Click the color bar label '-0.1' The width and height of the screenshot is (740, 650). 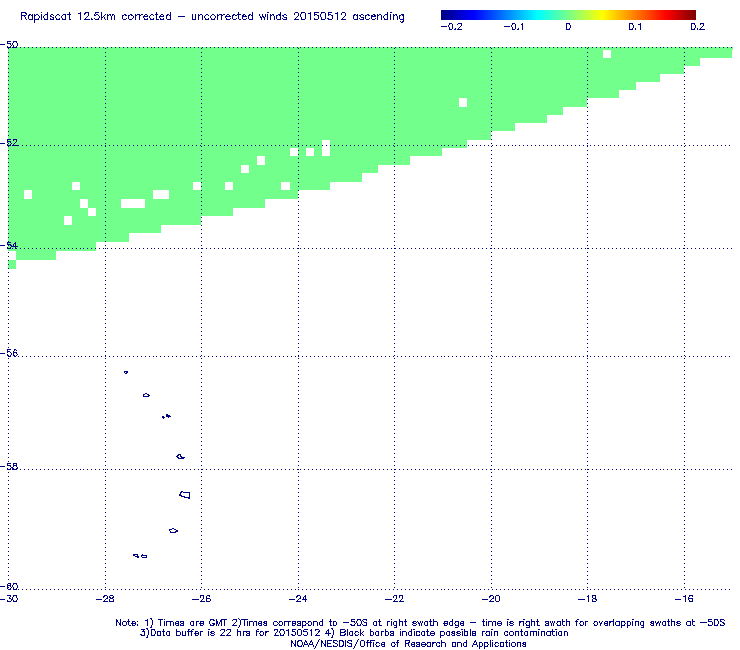pyautogui.click(x=513, y=27)
